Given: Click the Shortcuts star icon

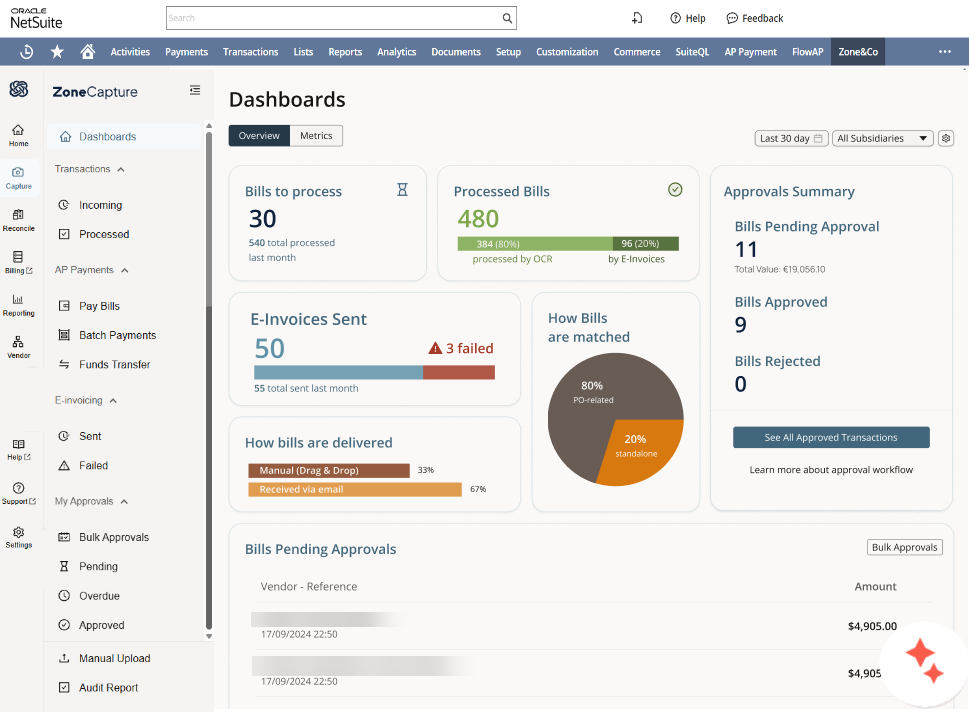Looking at the screenshot, I should point(57,52).
